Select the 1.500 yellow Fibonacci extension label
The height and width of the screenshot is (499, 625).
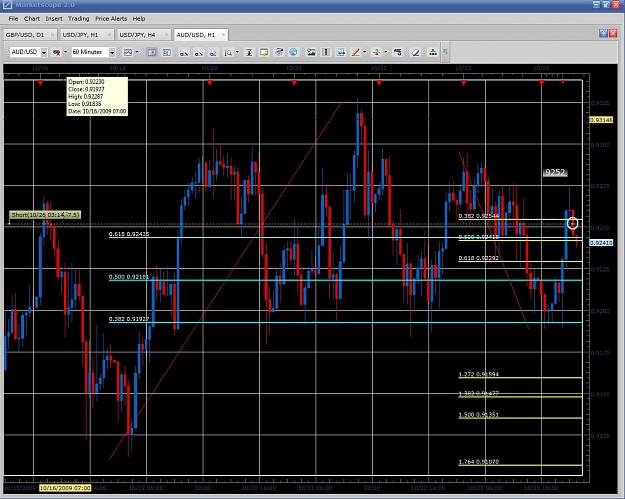click(479, 415)
